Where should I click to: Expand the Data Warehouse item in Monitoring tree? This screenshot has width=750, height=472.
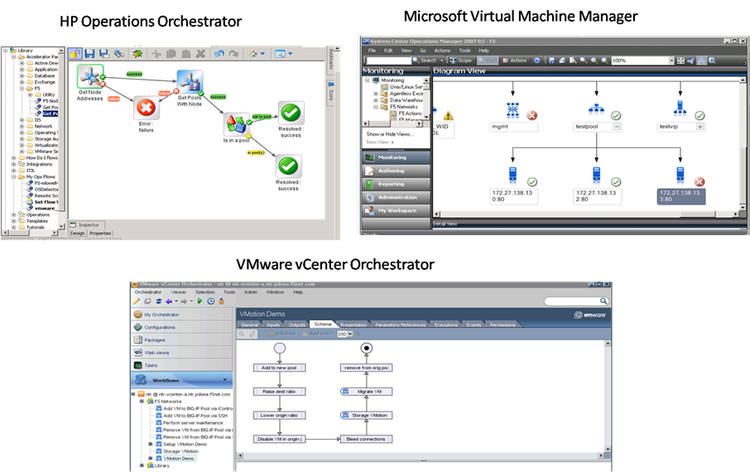tap(376, 100)
